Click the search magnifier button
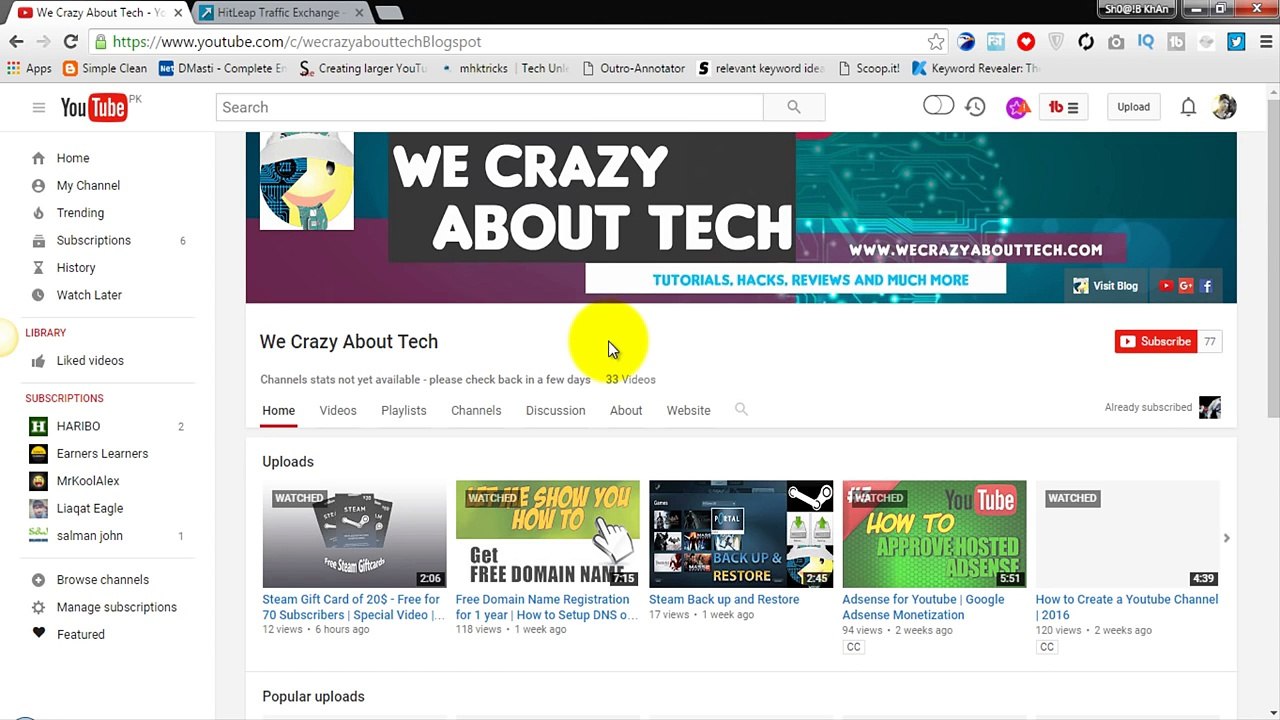This screenshot has height=720, width=1280. point(794,107)
